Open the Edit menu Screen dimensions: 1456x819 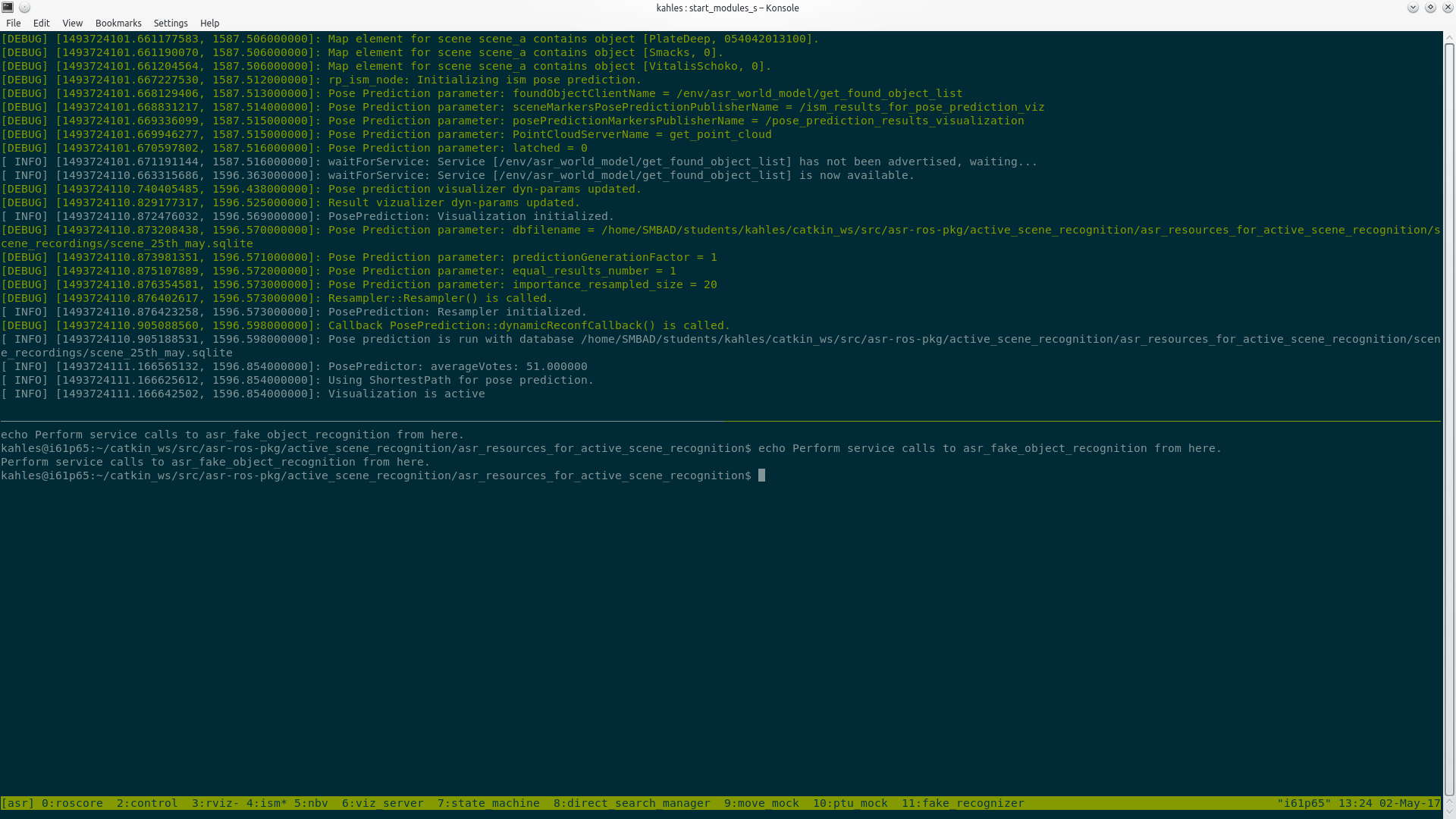41,24
